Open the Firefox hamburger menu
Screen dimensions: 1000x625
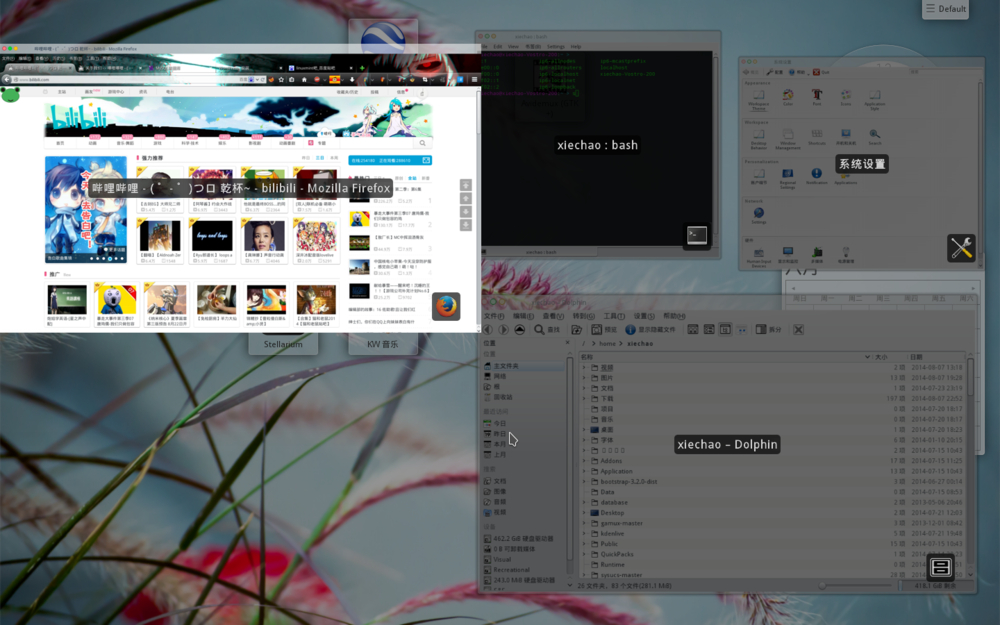[x=474, y=80]
